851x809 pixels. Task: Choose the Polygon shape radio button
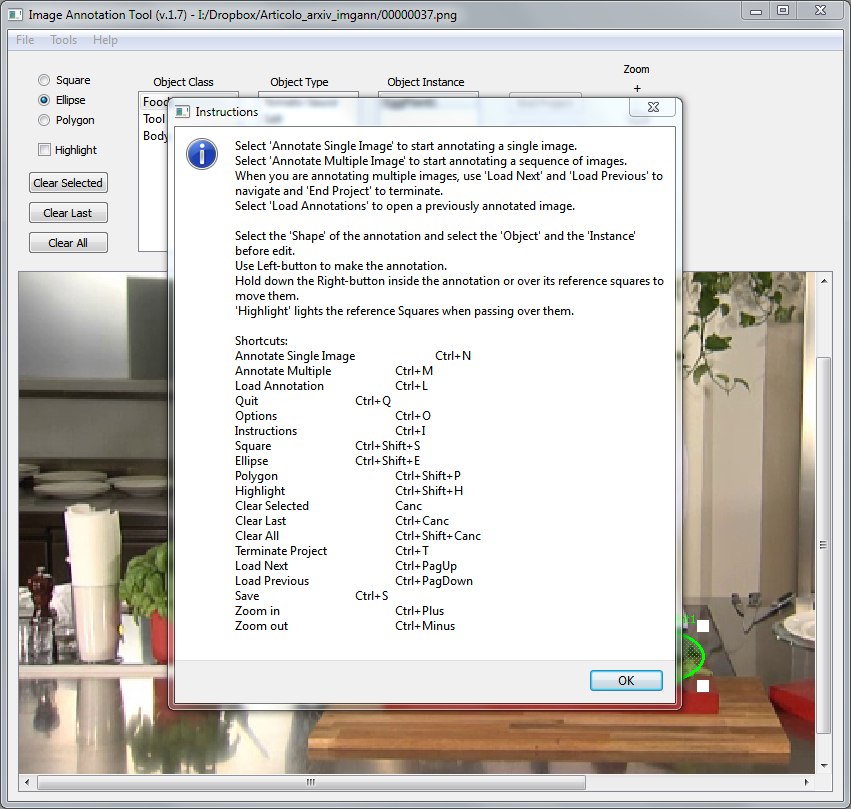pyautogui.click(x=44, y=120)
